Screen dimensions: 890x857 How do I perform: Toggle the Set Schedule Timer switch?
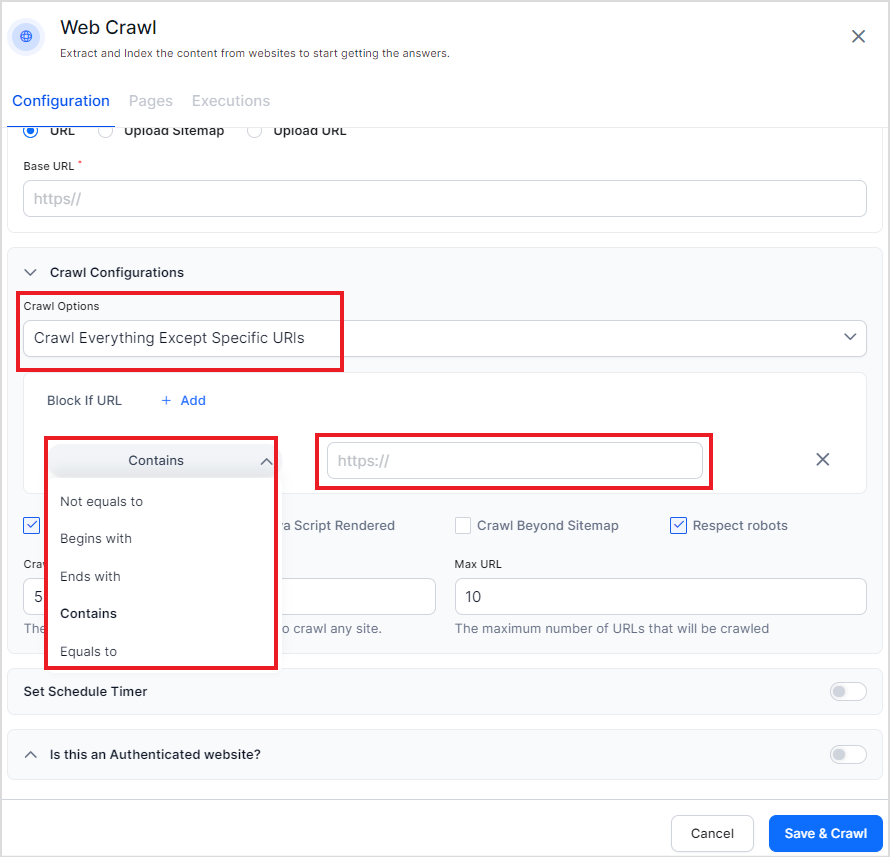pyautogui.click(x=847, y=691)
